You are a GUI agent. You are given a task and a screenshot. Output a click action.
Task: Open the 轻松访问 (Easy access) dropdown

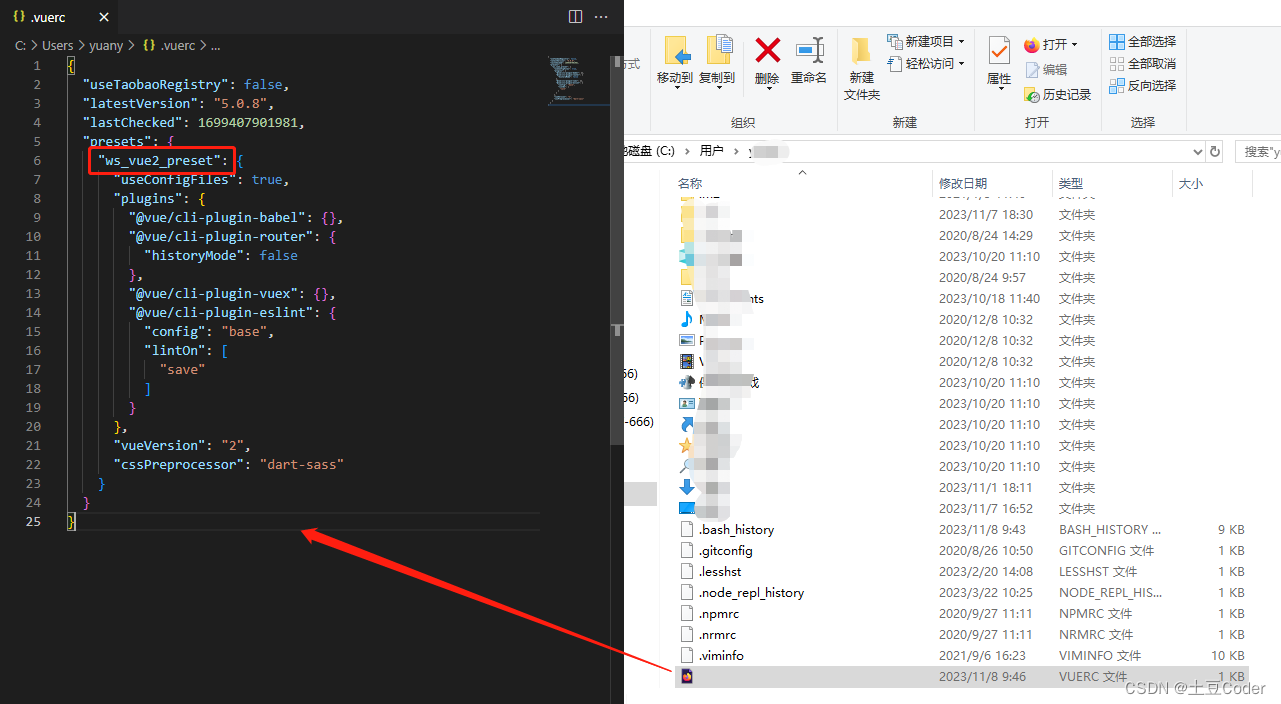(926, 63)
